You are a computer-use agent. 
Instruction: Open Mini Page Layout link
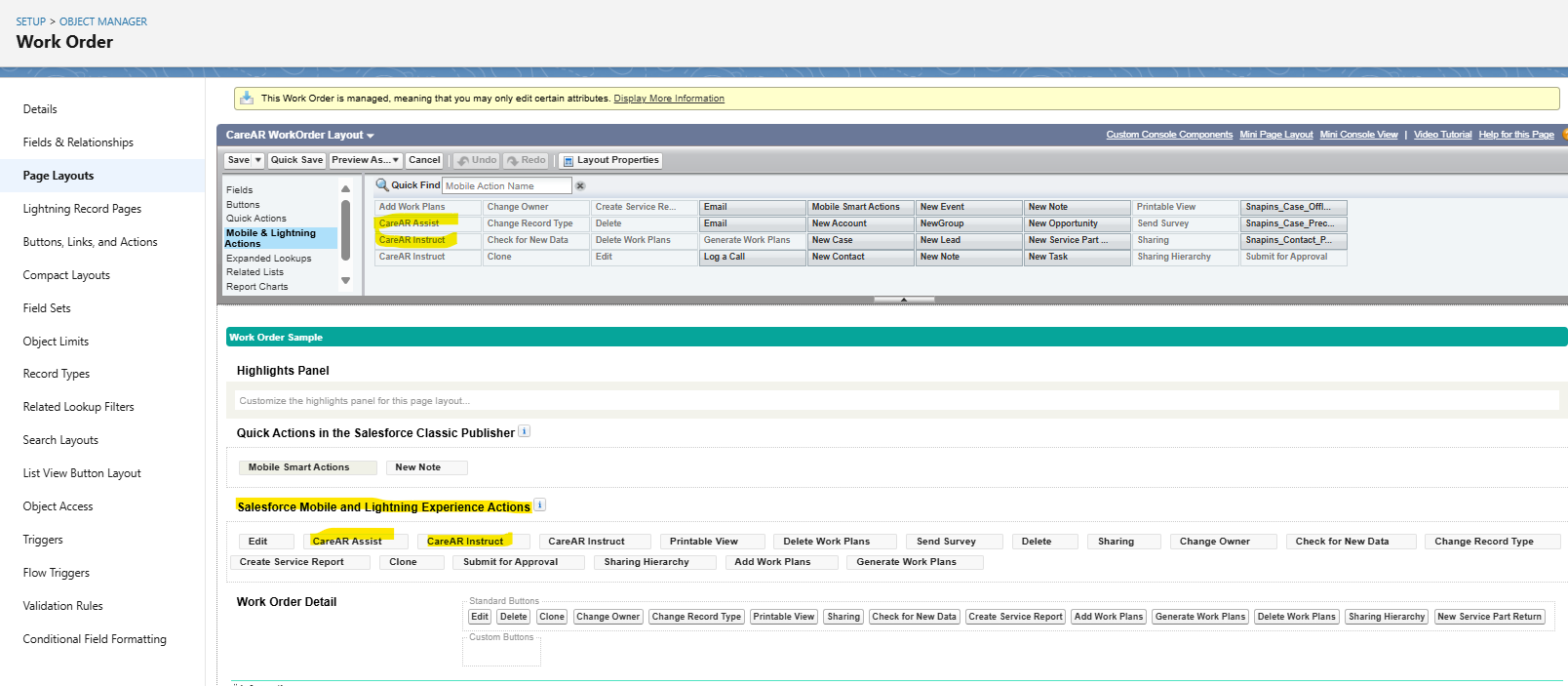tap(1276, 135)
